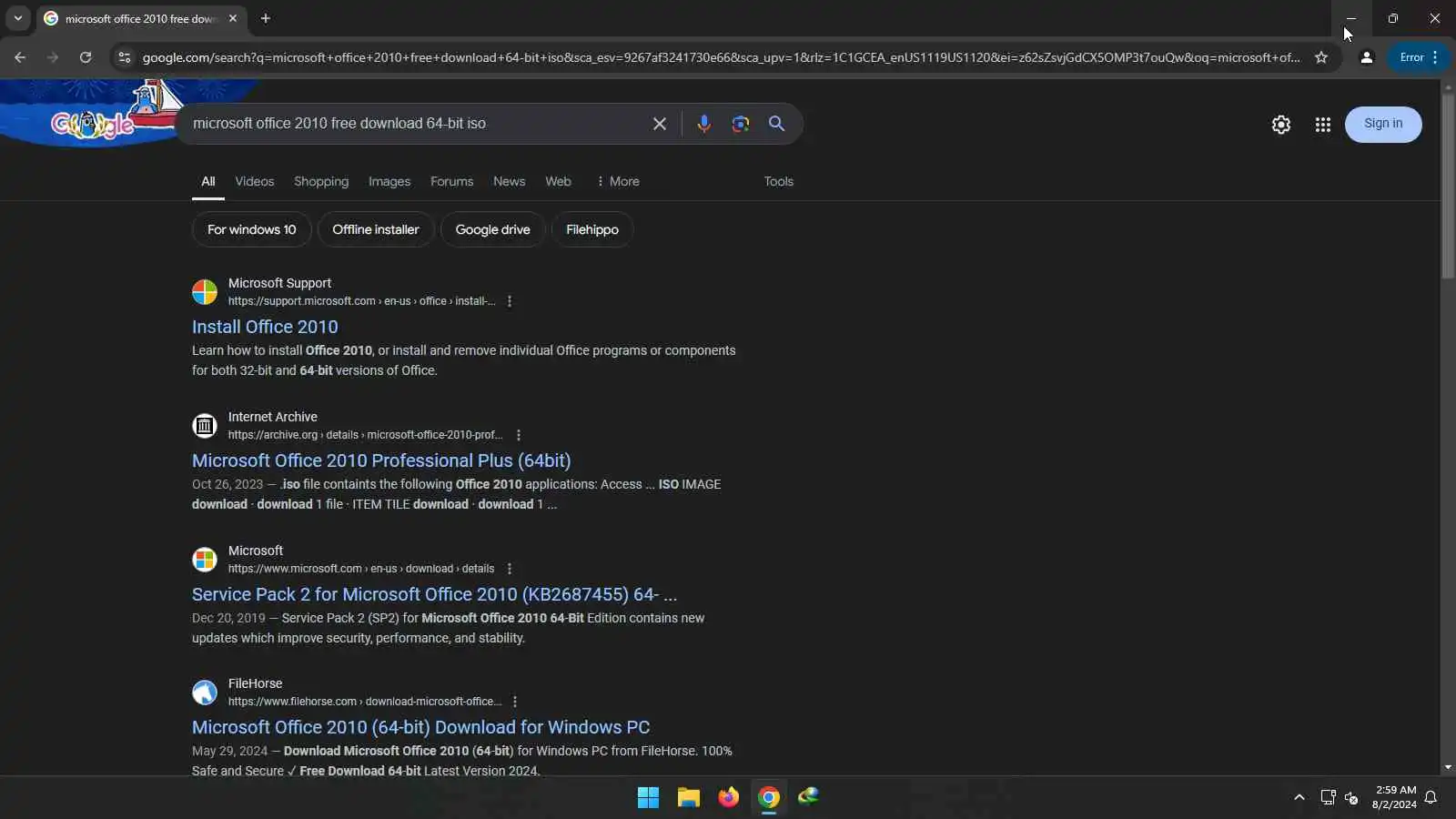Open FileHorse result options menu

coord(515,702)
